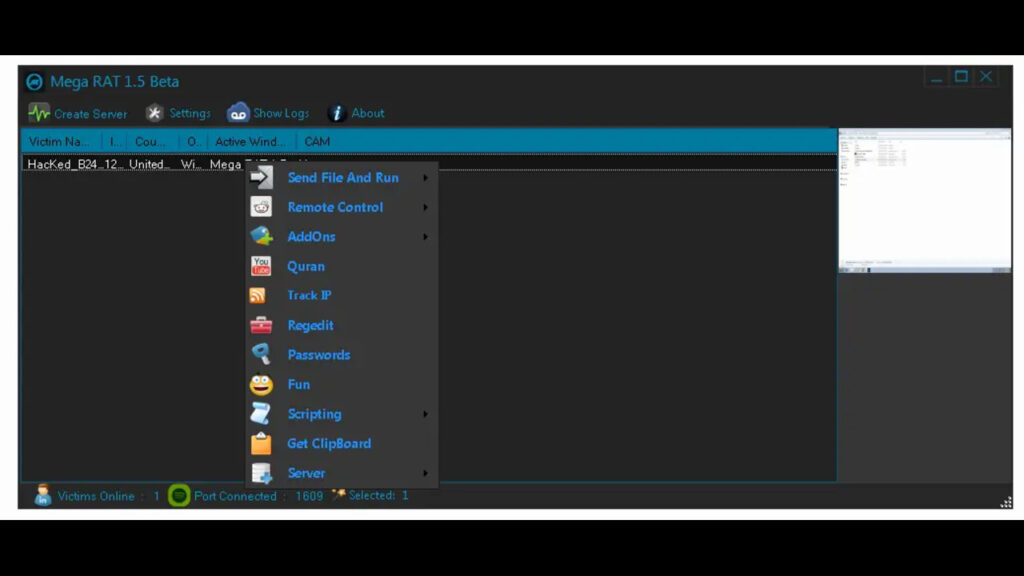
Task: Expand the Remote Control submenu arrow
Action: pos(425,207)
